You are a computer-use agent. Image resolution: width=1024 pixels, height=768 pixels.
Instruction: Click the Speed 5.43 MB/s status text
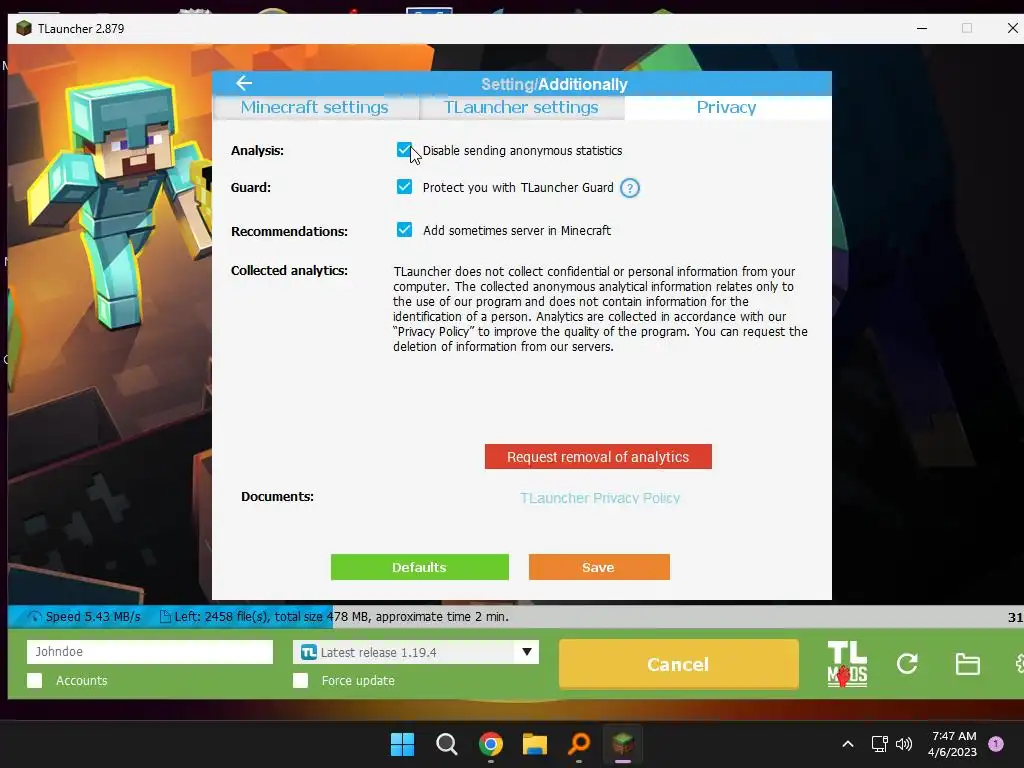pyautogui.click(x=93, y=616)
